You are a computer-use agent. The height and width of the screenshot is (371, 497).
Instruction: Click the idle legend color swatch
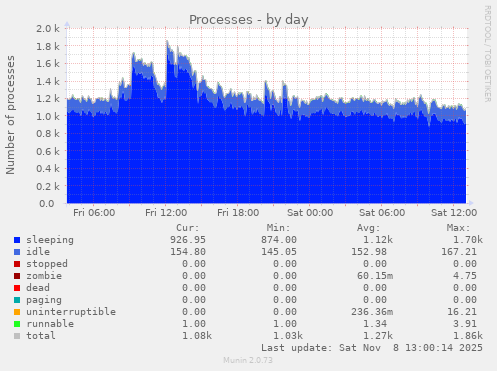17,252
